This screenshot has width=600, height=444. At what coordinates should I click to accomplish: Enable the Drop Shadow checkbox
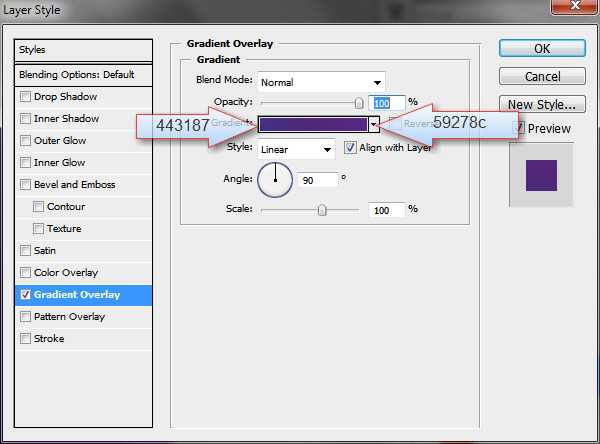(25, 97)
